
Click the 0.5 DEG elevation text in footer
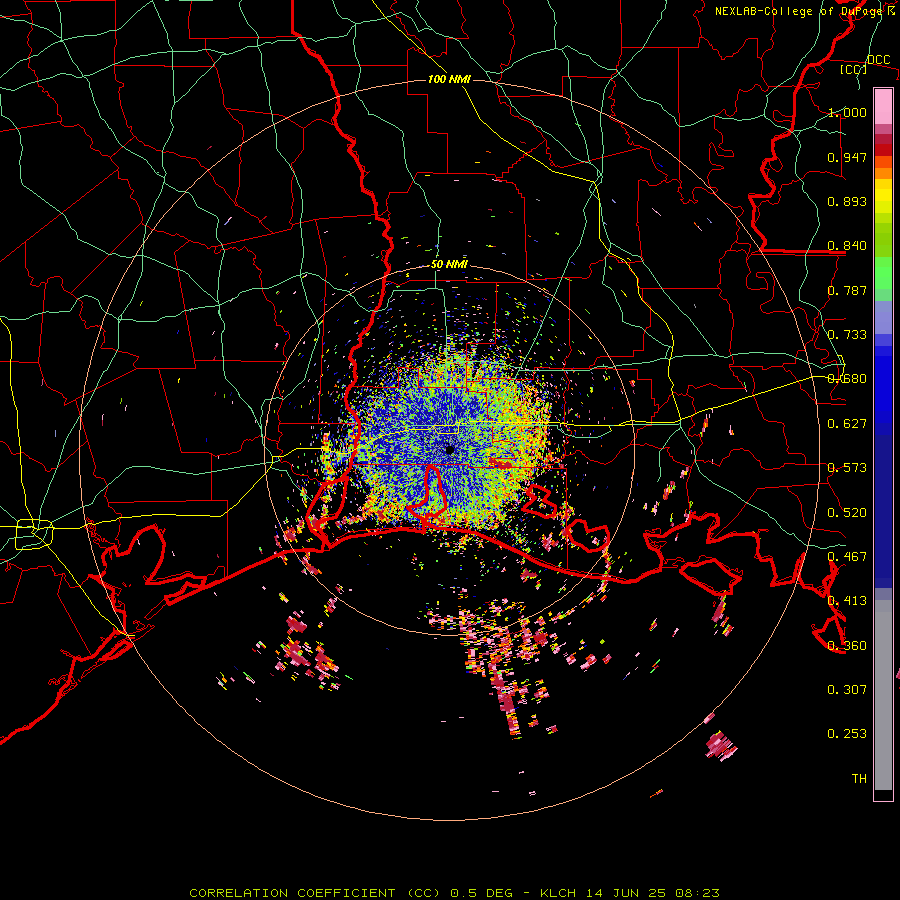coord(482,893)
